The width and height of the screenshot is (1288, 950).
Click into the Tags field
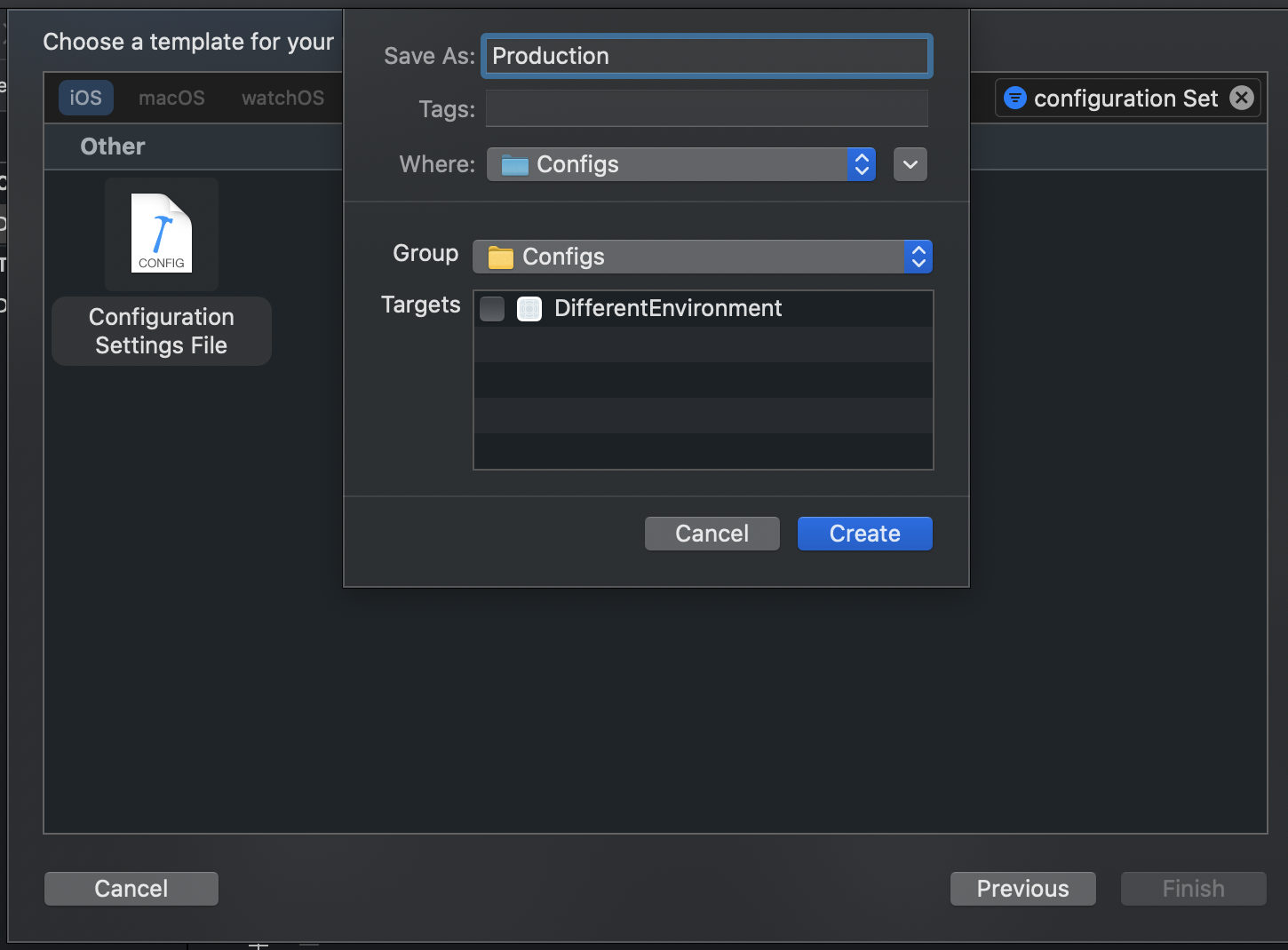pos(706,108)
